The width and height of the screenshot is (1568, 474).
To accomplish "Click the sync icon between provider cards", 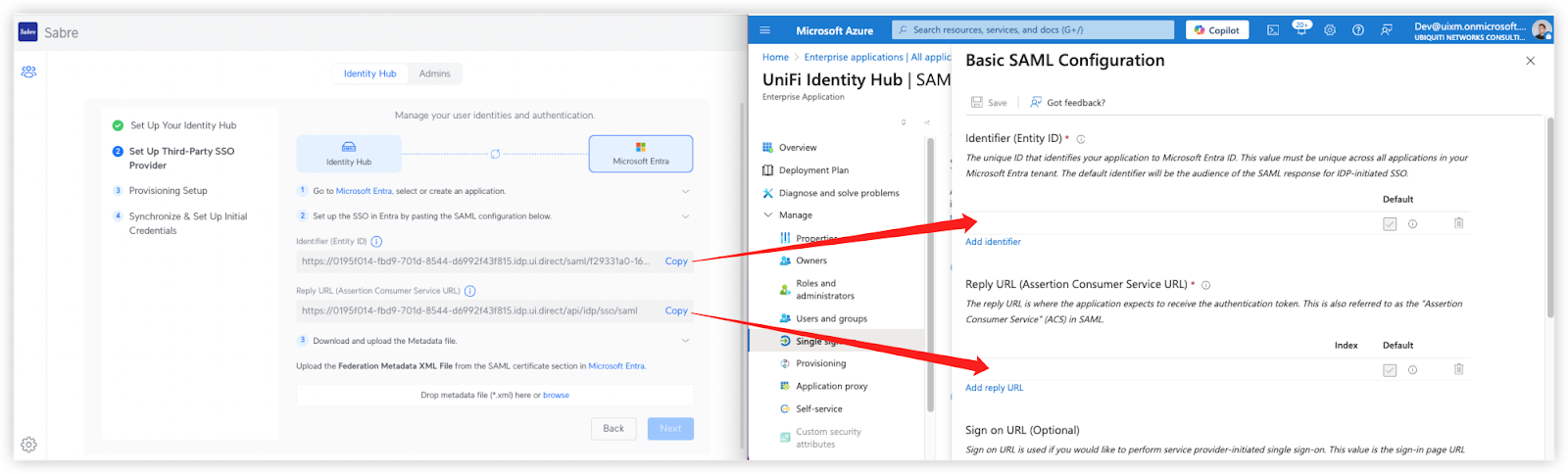I will (495, 154).
